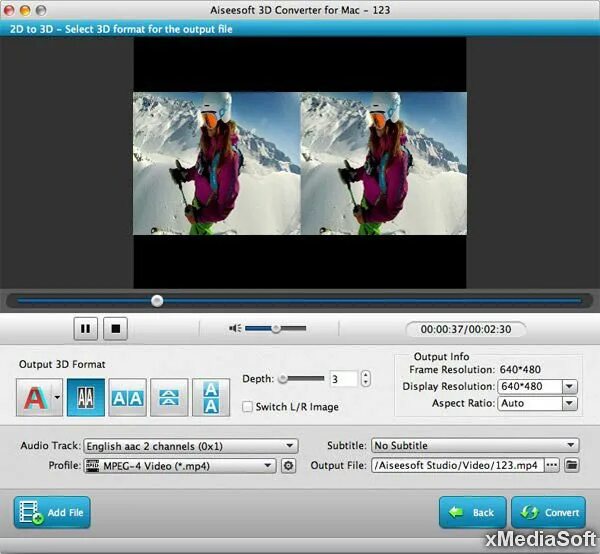Click Frame Resolution value 640*480

[520, 370]
